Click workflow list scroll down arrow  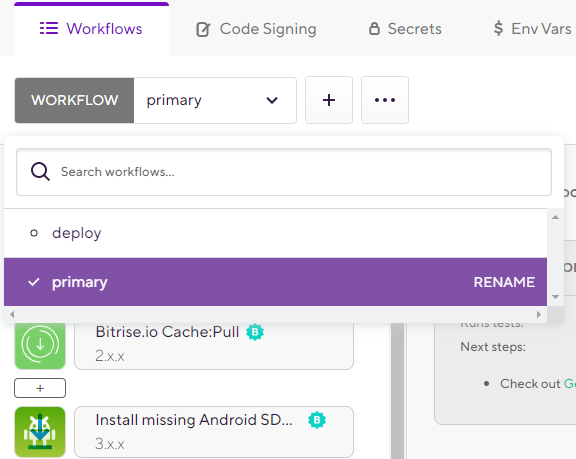(x=555, y=297)
